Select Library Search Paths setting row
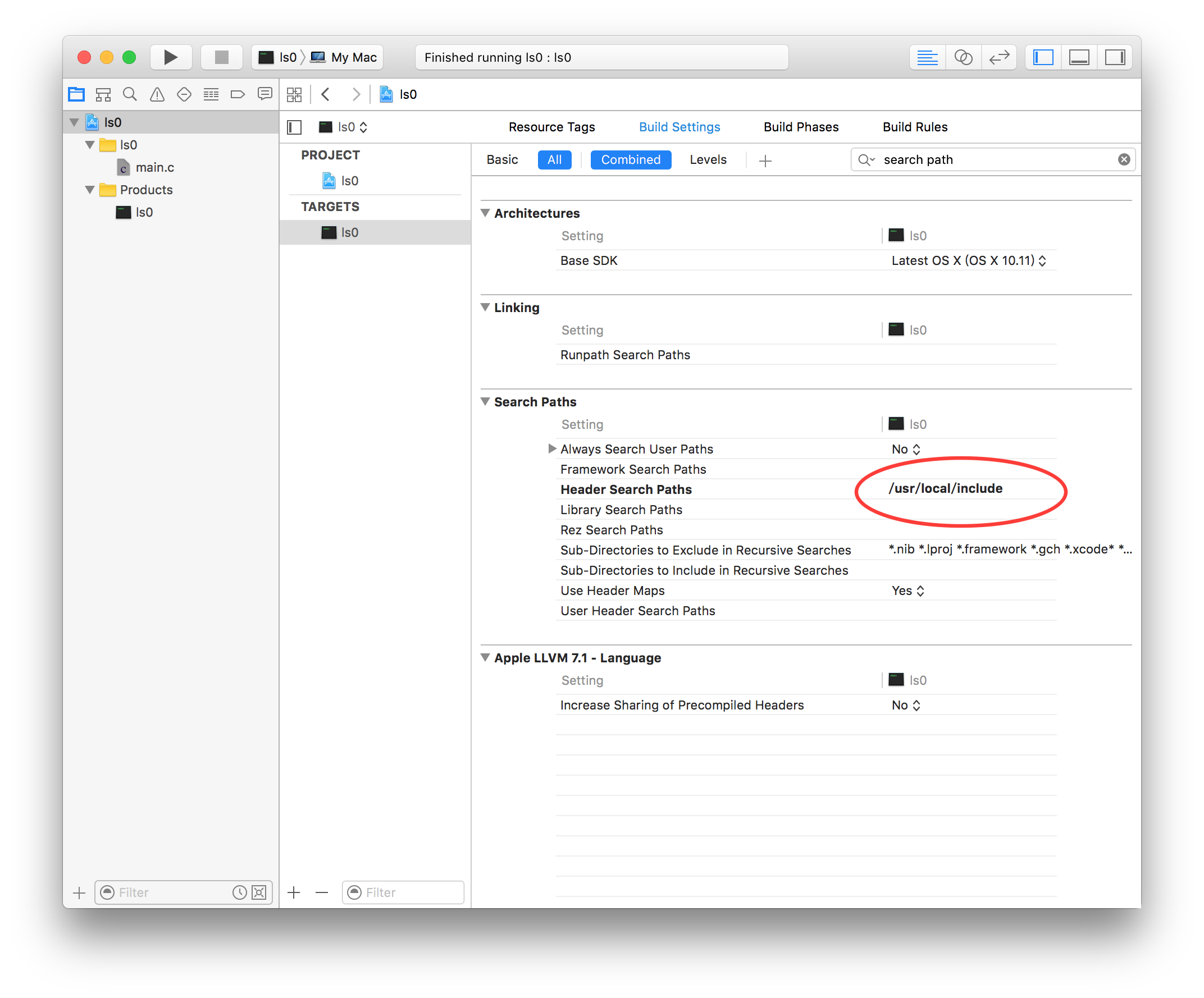Screen dimensions: 1204x998 [805, 509]
